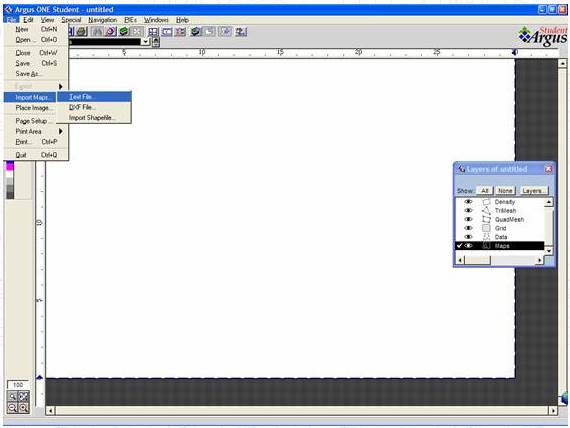570x428 pixels.
Task: Click the dark stacked-layers toolbar icon
Action: coord(196,32)
